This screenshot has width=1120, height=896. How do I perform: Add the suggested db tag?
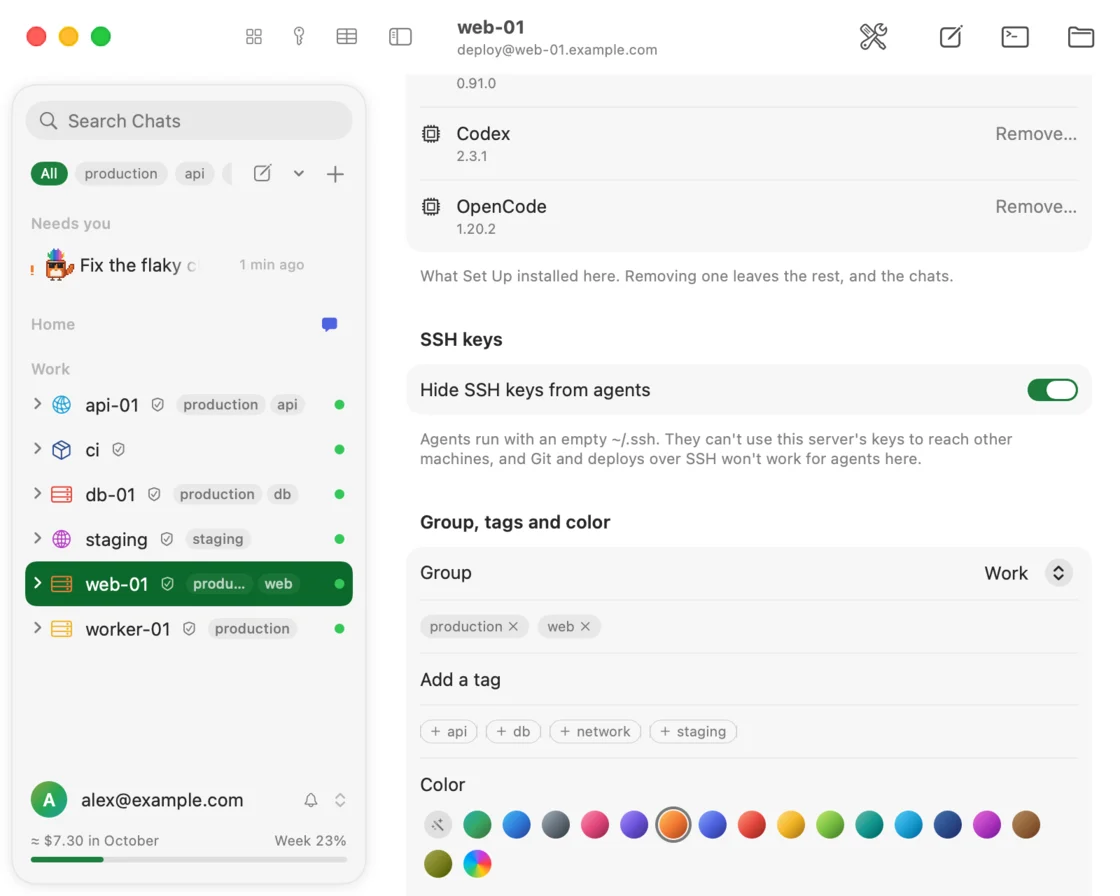point(513,732)
